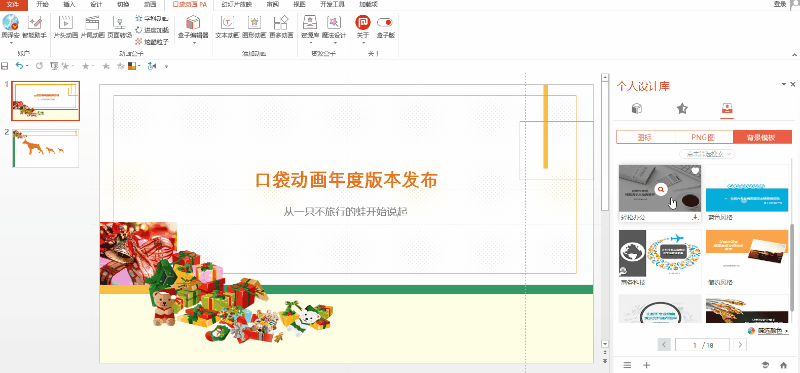
Task: Open download inbox tab in design library
Action: (x=727, y=109)
